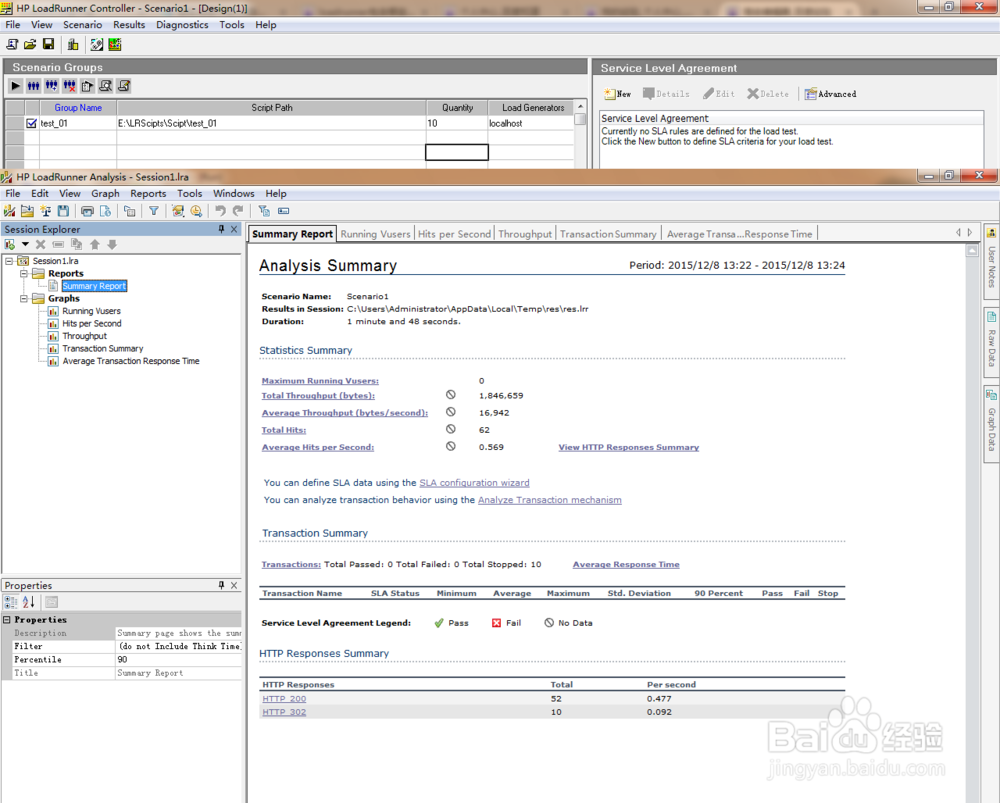Click Categorized view icon in Properties panel
This screenshot has height=803, width=1000.
pos(11,601)
